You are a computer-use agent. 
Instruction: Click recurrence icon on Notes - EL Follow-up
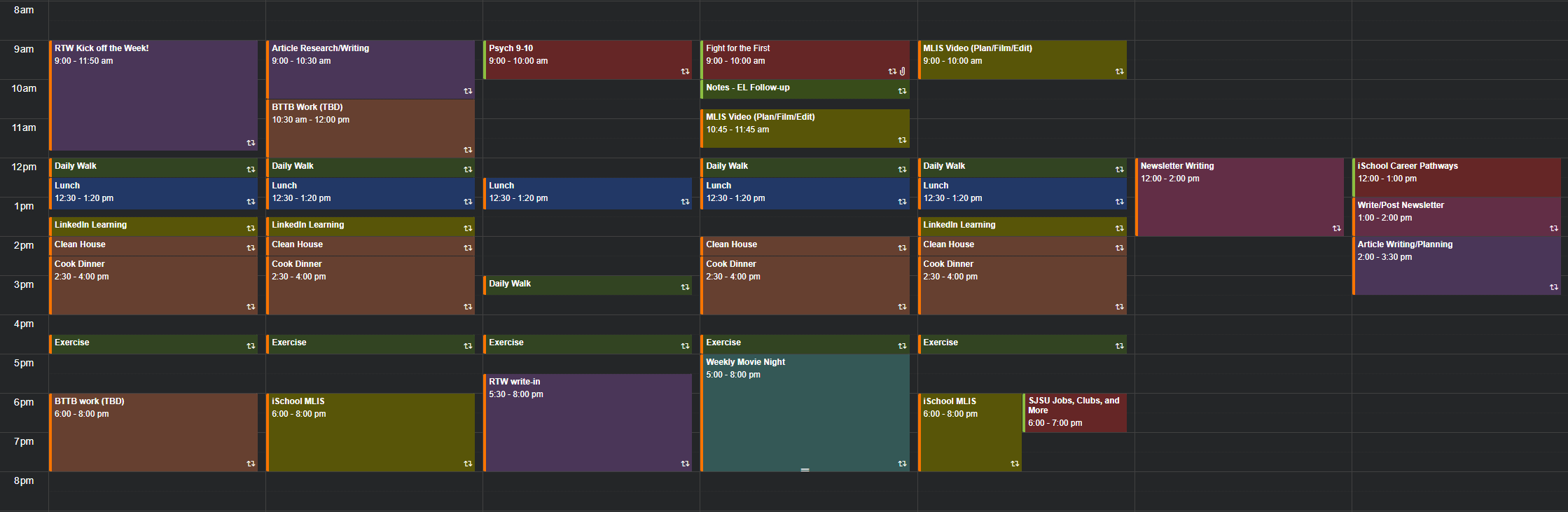902,91
